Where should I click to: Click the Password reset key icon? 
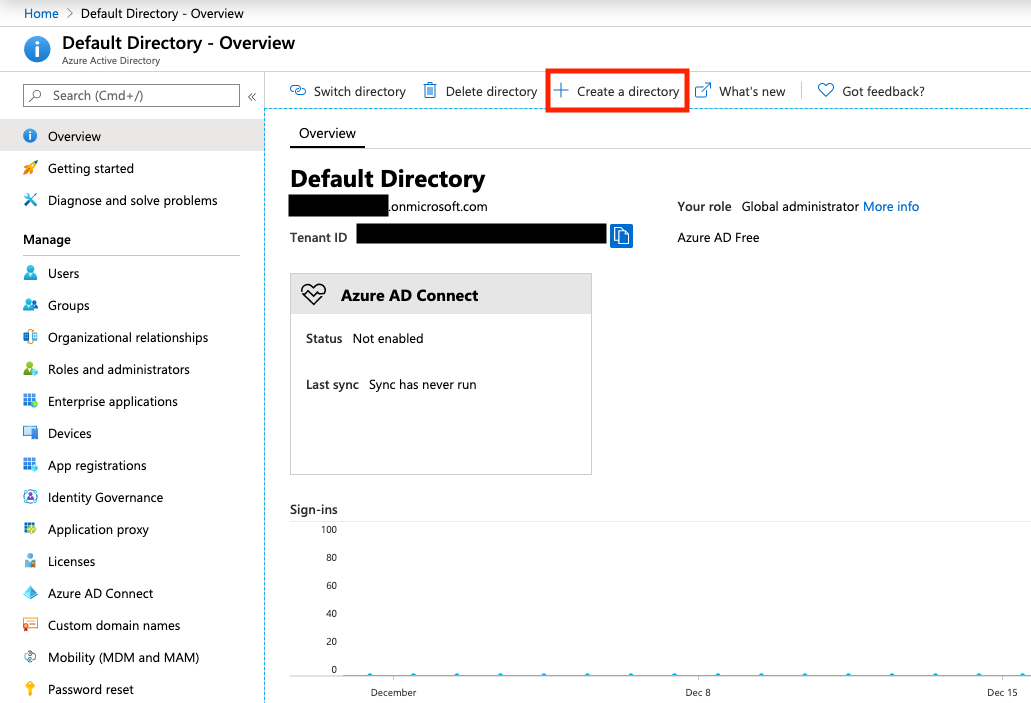(x=30, y=689)
